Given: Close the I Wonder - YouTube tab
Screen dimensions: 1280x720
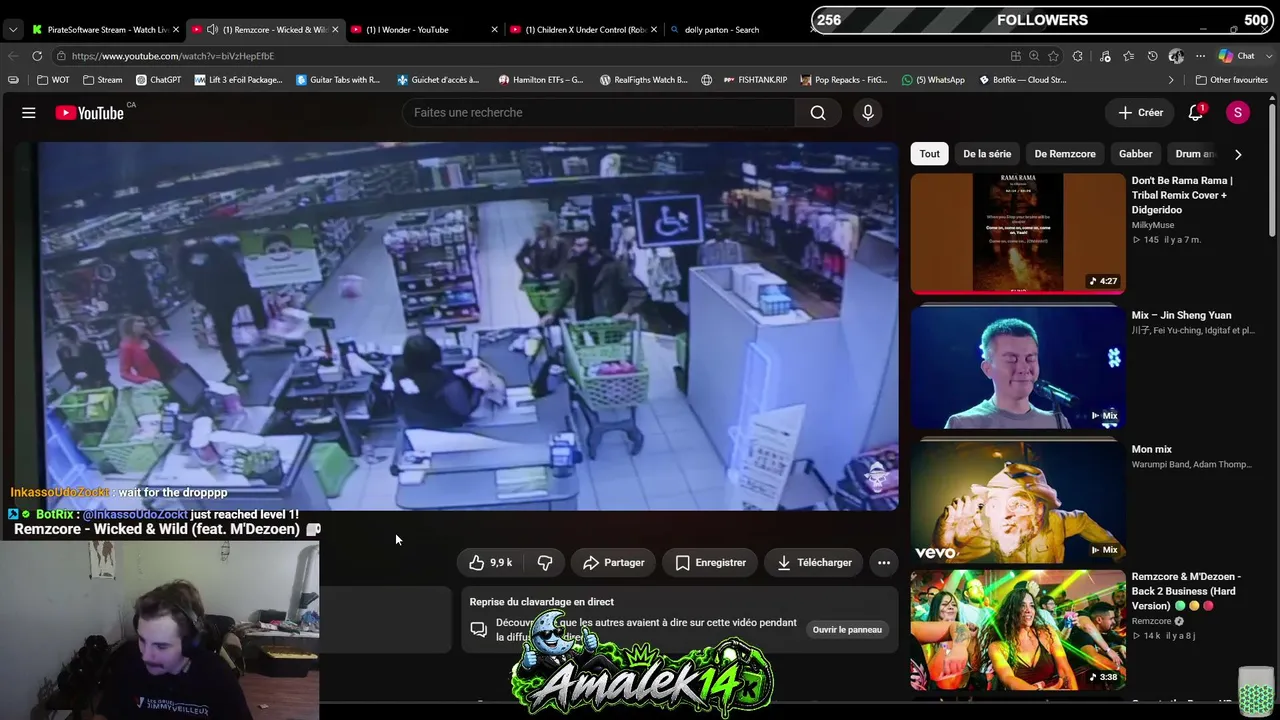Looking at the screenshot, I should (494, 30).
